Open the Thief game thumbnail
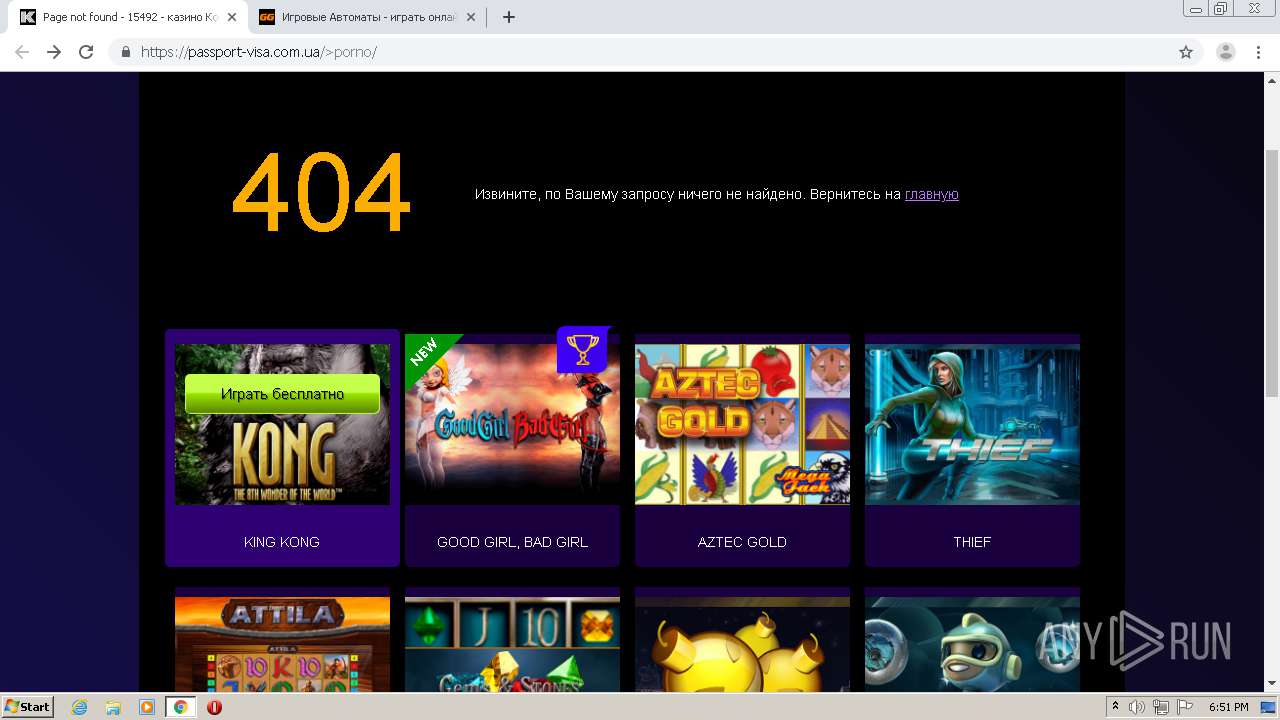The image size is (1280, 720). [x=972, y=424]
